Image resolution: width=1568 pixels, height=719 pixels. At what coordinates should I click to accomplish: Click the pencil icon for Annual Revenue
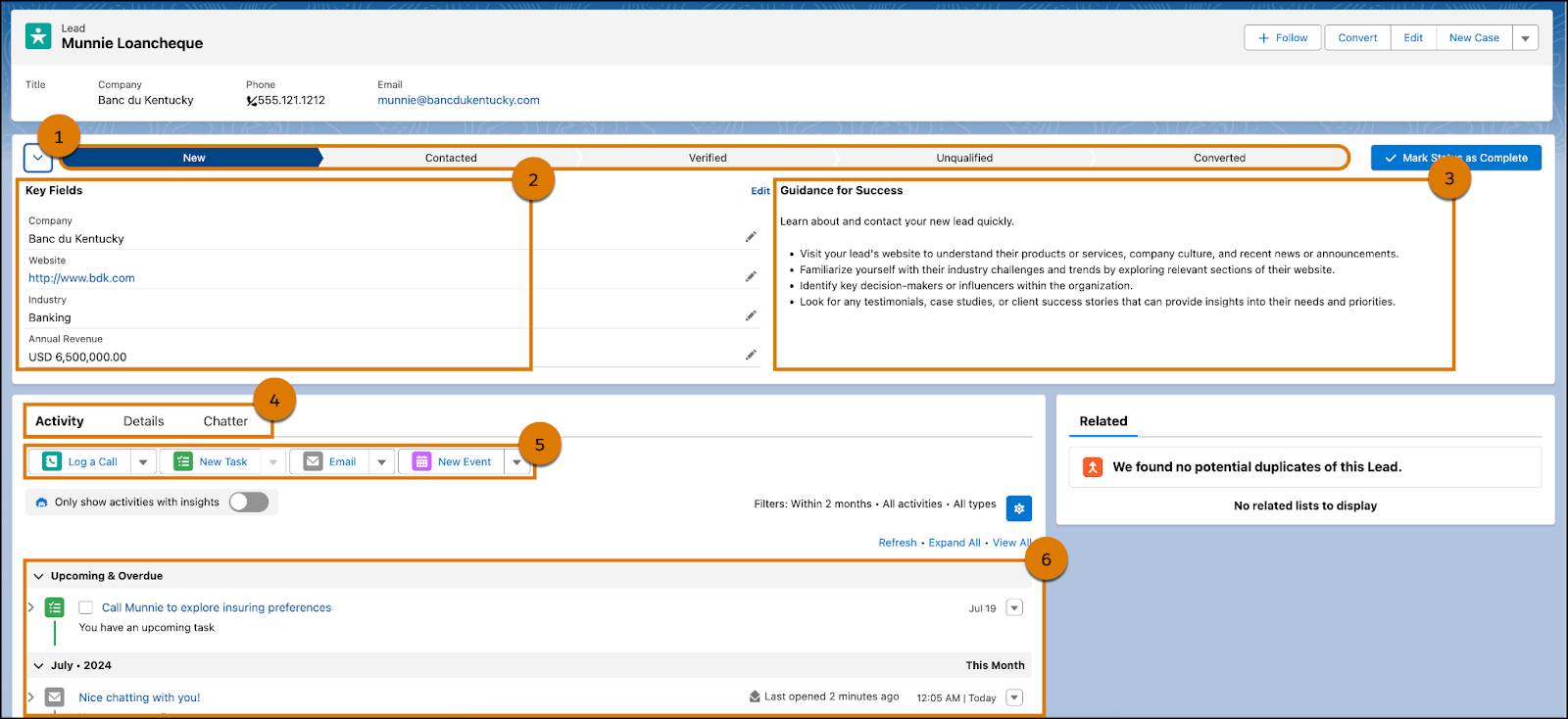(751, 355)
